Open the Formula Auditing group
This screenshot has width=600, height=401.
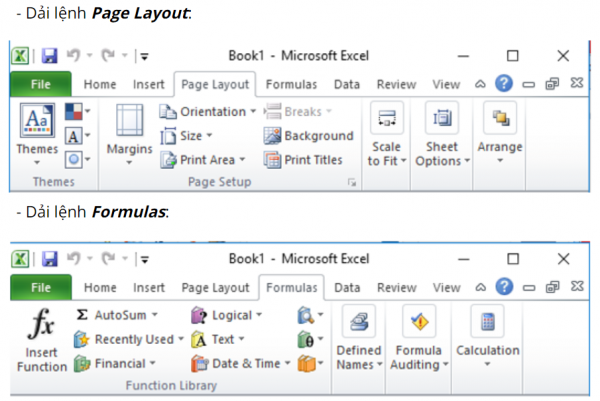point(419,338)
